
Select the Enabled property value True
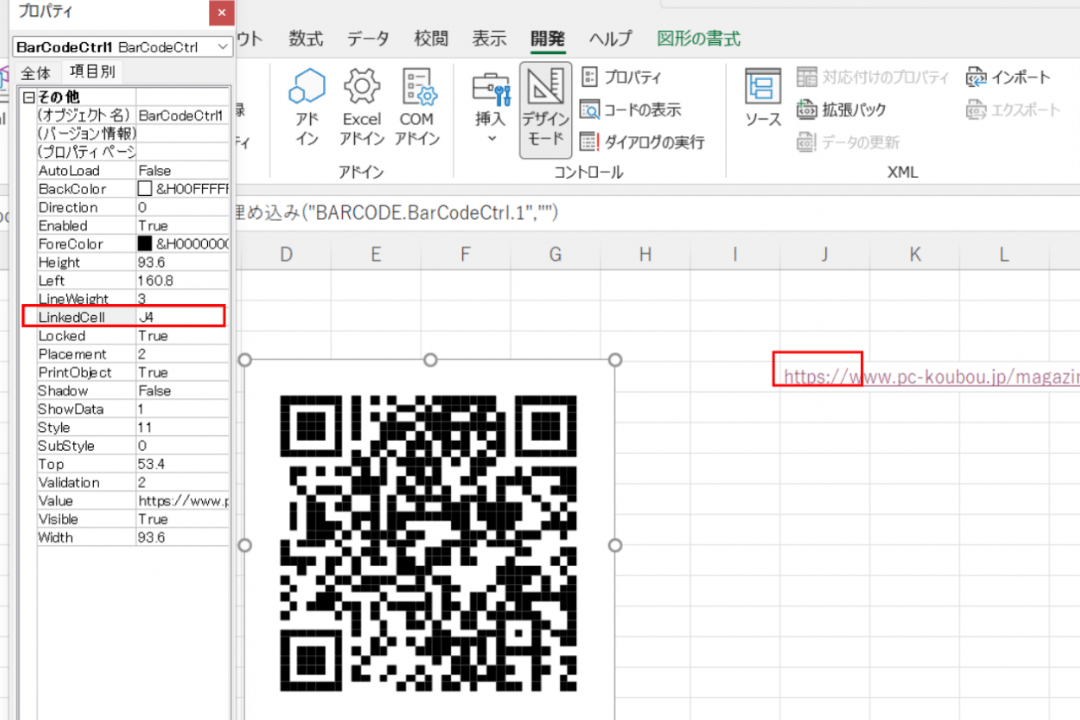pos(183,226)
